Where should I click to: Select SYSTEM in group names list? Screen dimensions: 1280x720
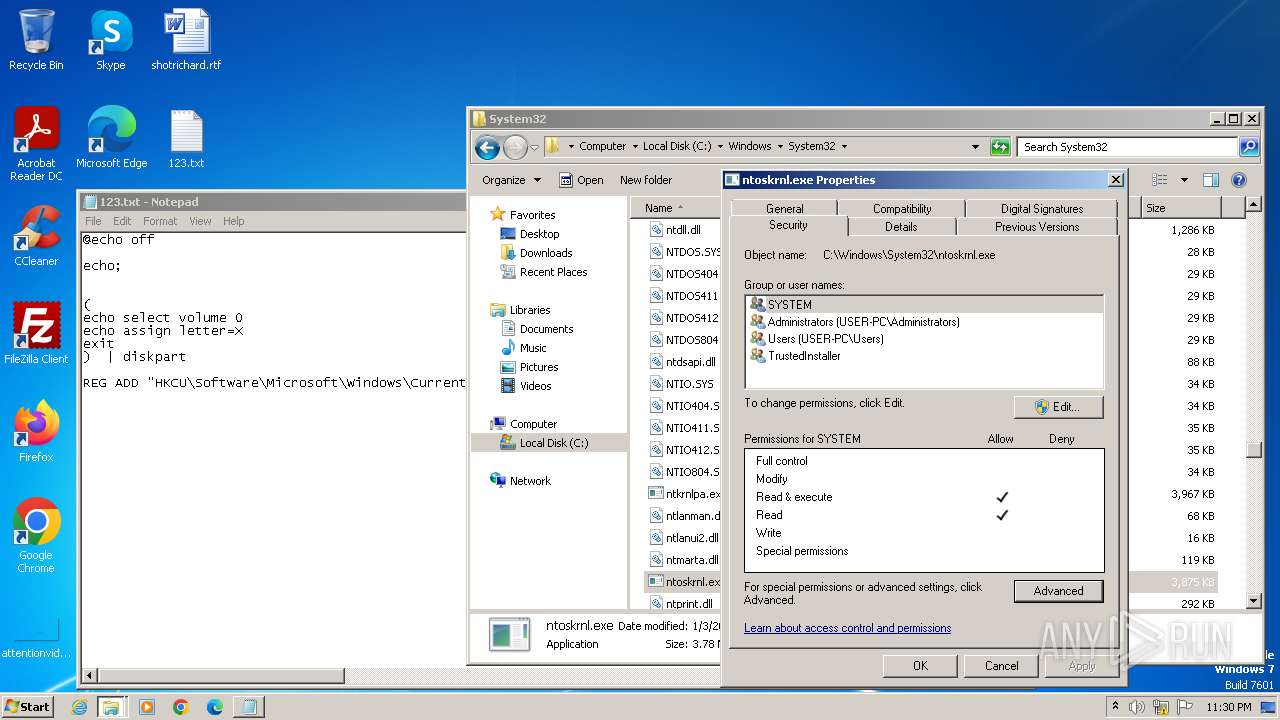pos(925,305)
